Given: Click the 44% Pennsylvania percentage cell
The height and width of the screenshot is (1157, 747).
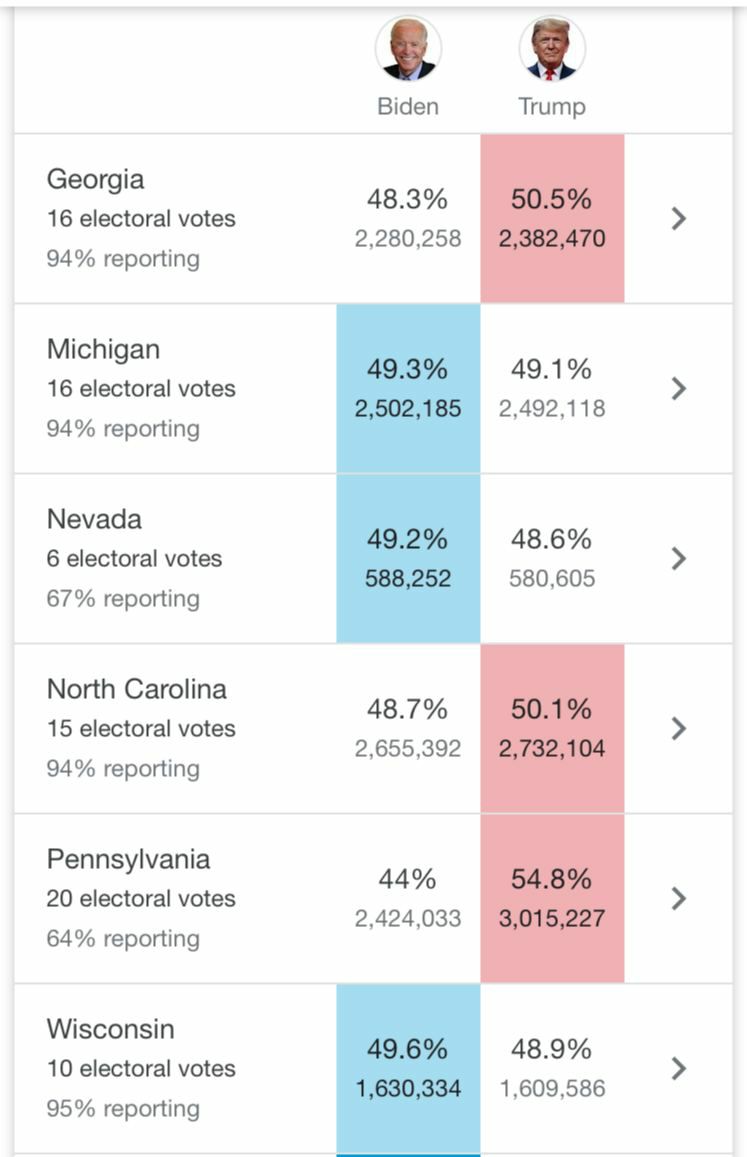Looking at the screenshot, I should pyautogui.click(x=408, y=880).
